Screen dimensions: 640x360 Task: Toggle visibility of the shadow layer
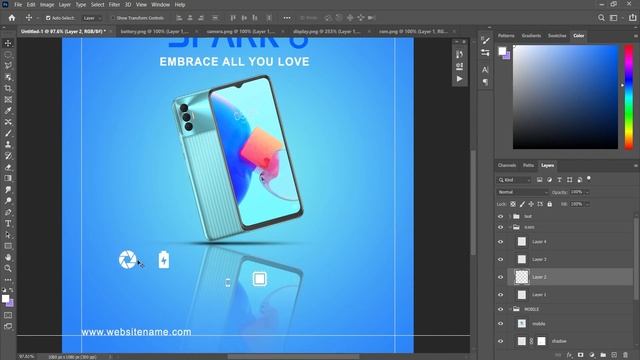click(x=500, y=341)
